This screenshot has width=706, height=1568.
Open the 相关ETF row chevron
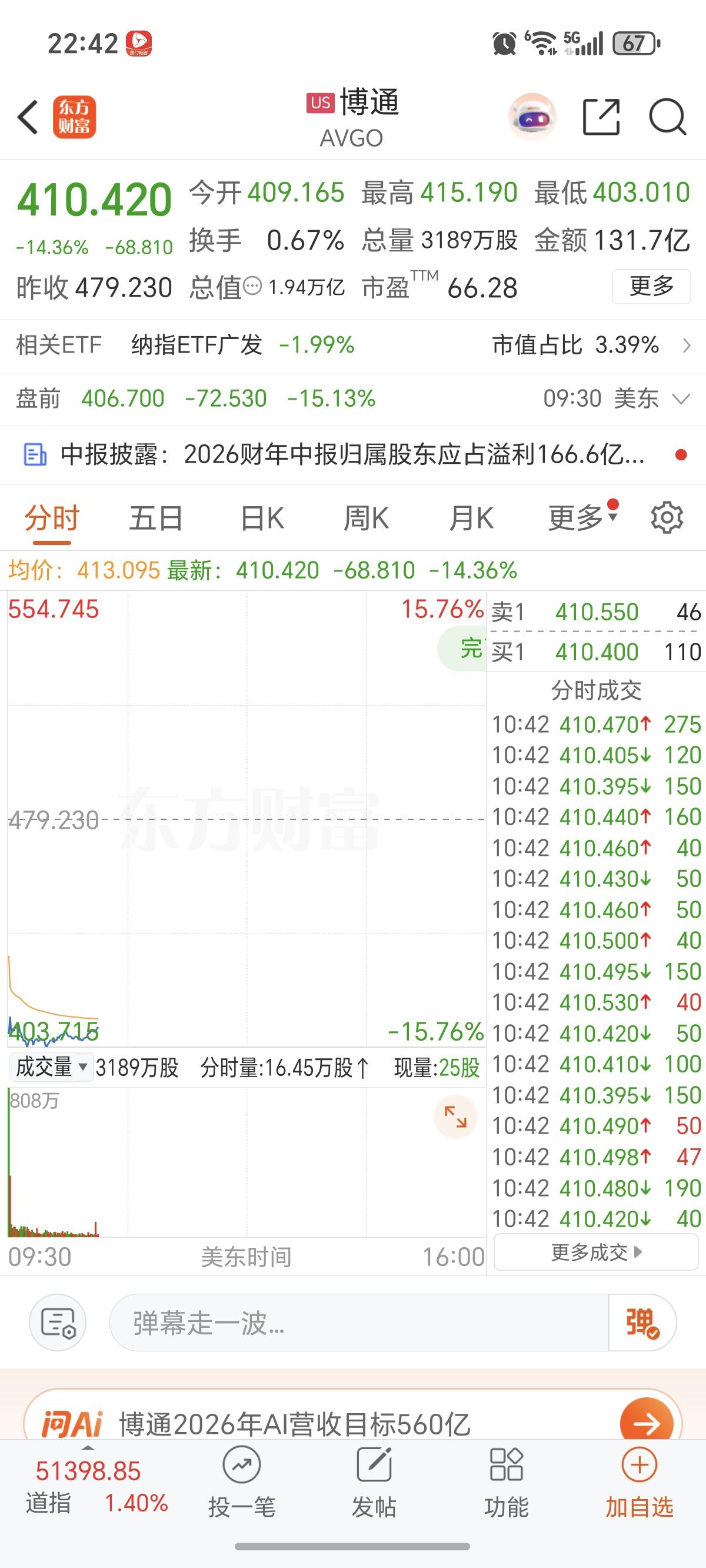click(x=687, y=345)
